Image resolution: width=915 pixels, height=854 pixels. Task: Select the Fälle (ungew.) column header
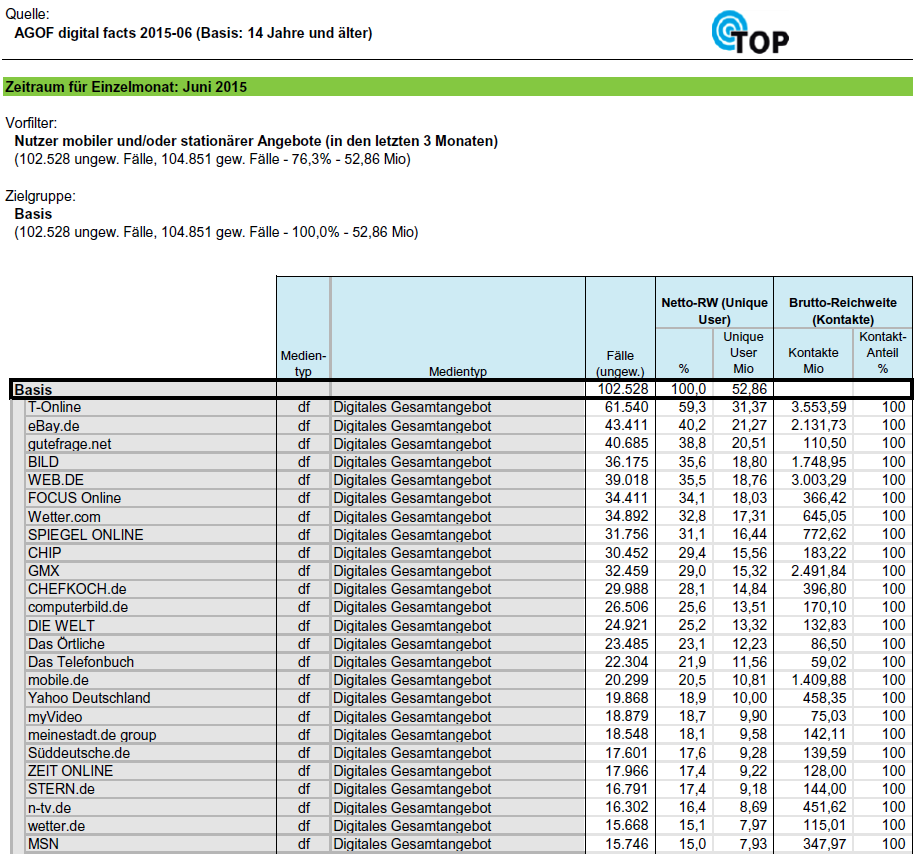tap(620, 364)
